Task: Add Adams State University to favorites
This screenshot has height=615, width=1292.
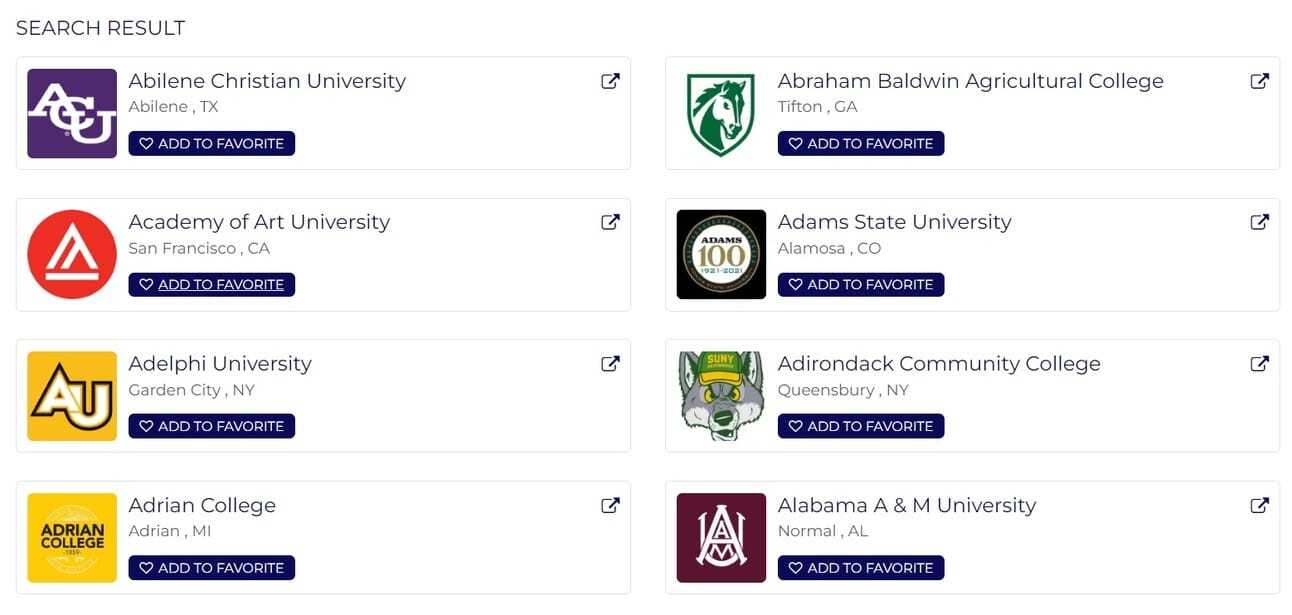Action: 861,285
